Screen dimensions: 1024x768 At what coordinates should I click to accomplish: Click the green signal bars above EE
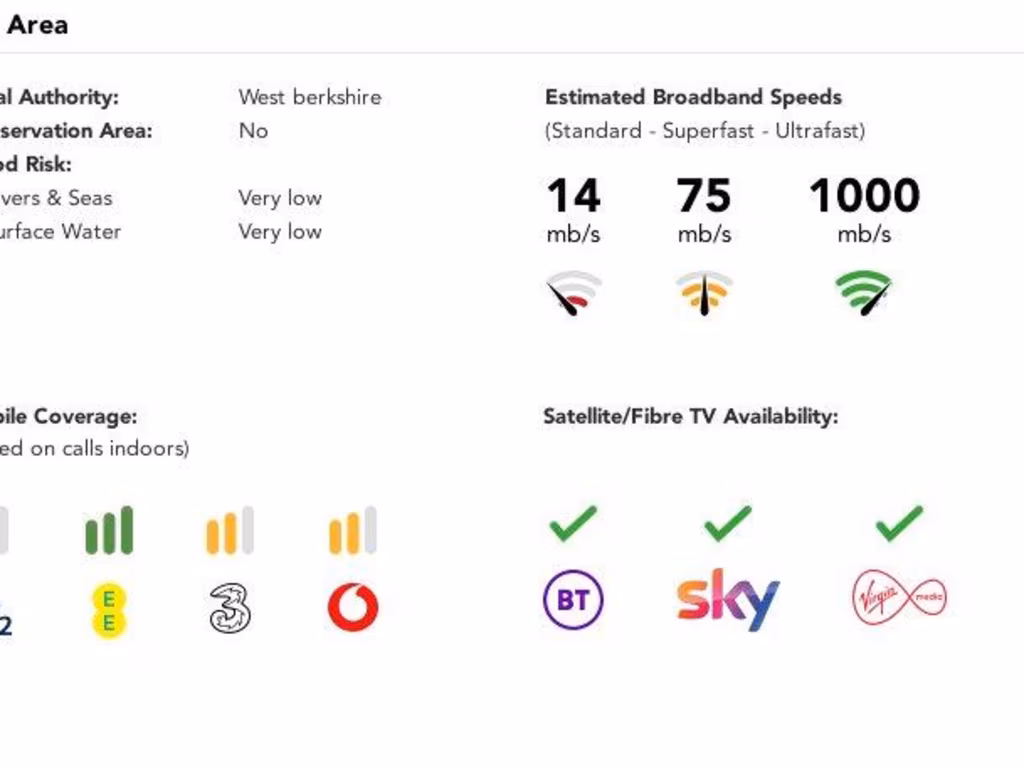(109, 531)
